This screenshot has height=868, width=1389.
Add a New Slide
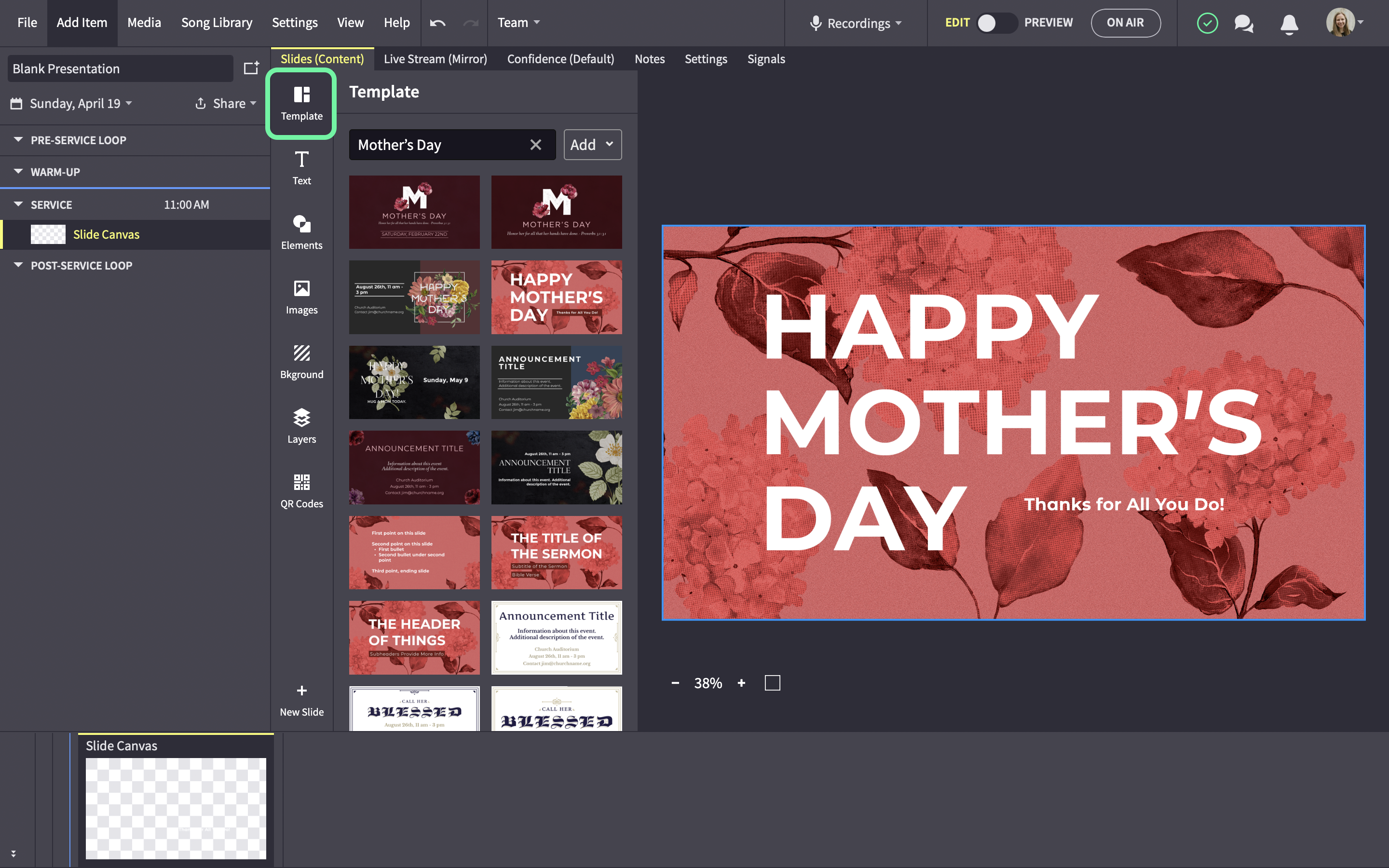(x=301, y=700)
